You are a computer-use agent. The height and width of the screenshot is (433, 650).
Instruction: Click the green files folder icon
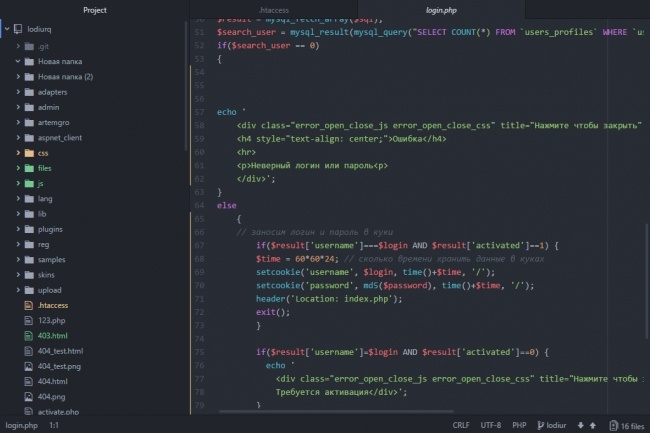[29, 168]
